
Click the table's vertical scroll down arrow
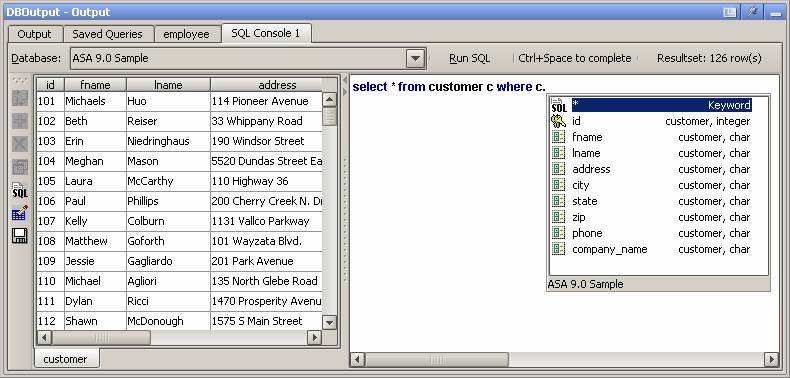coord(330,322)
